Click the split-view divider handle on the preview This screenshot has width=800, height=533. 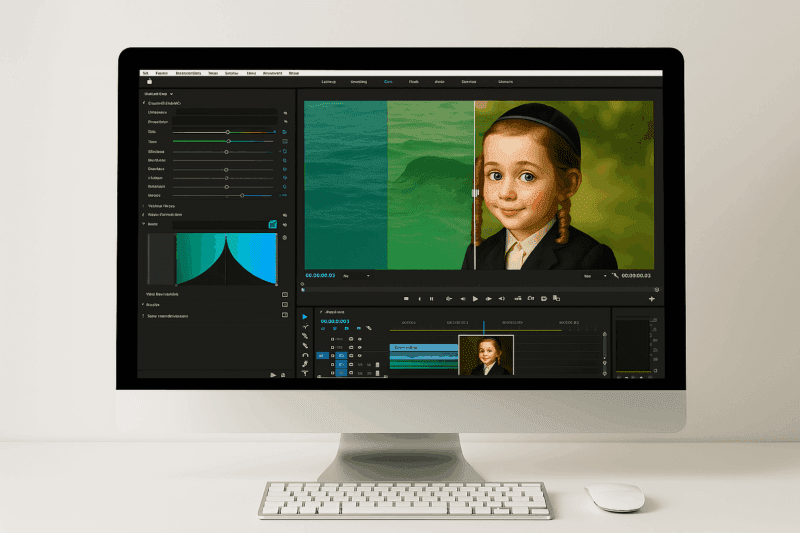(x=475, y=193)
